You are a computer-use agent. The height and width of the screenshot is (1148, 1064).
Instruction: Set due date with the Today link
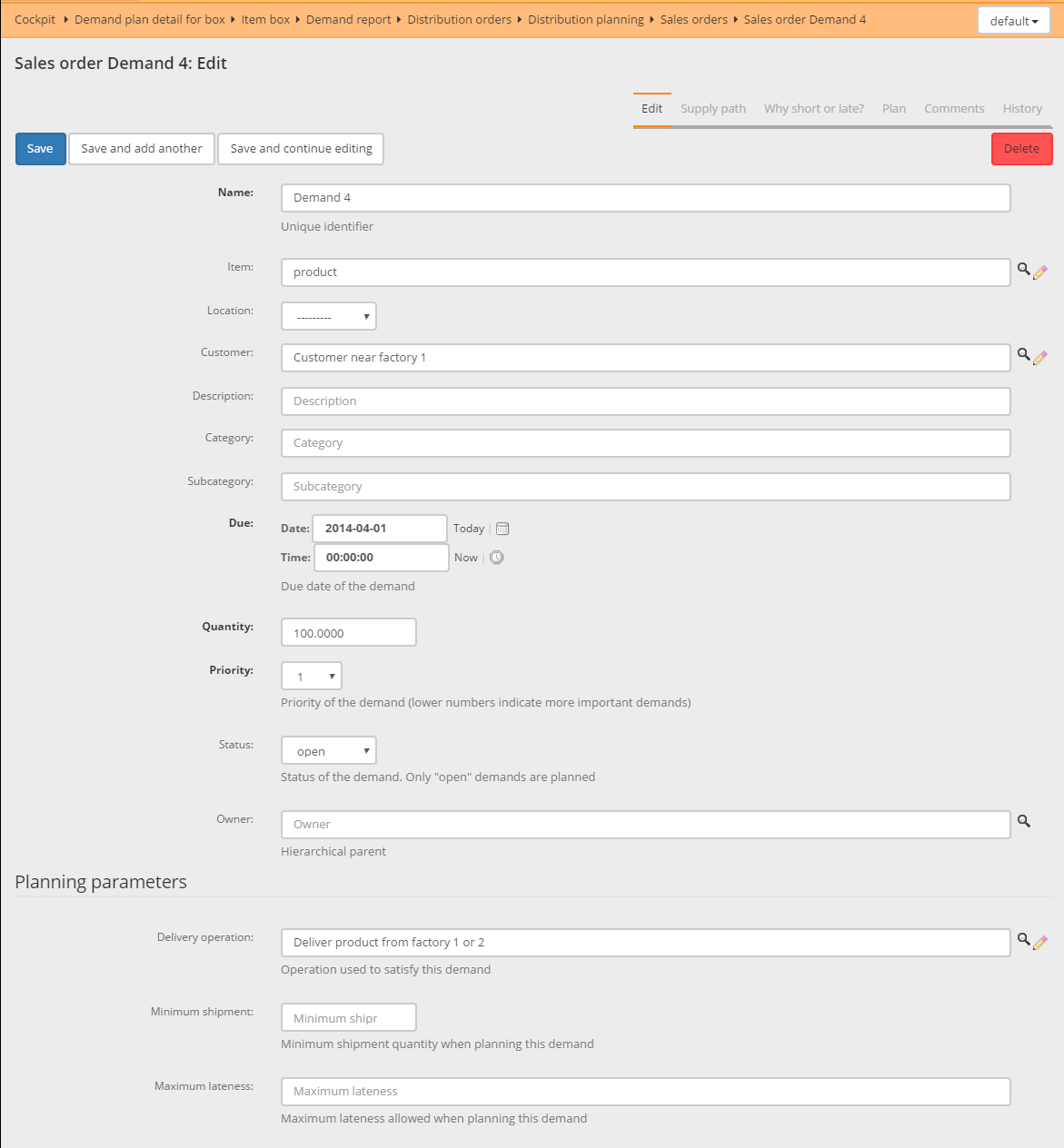(x=469, y=528)
